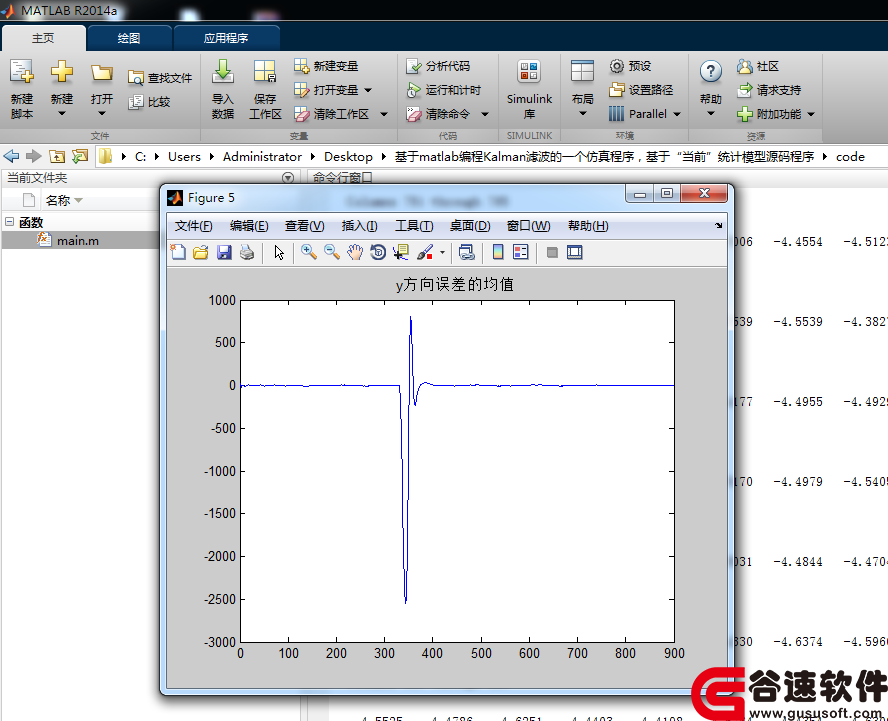This screenshot has height=721, width=888.
Task: Click the Administrator path segment
Action: click(x=262, y=157)
